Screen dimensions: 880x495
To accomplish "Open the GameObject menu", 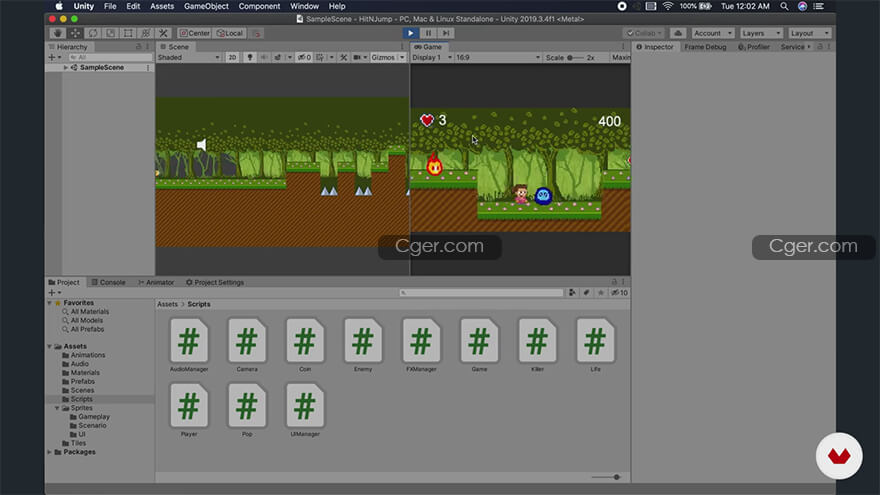I will point(206,6).
